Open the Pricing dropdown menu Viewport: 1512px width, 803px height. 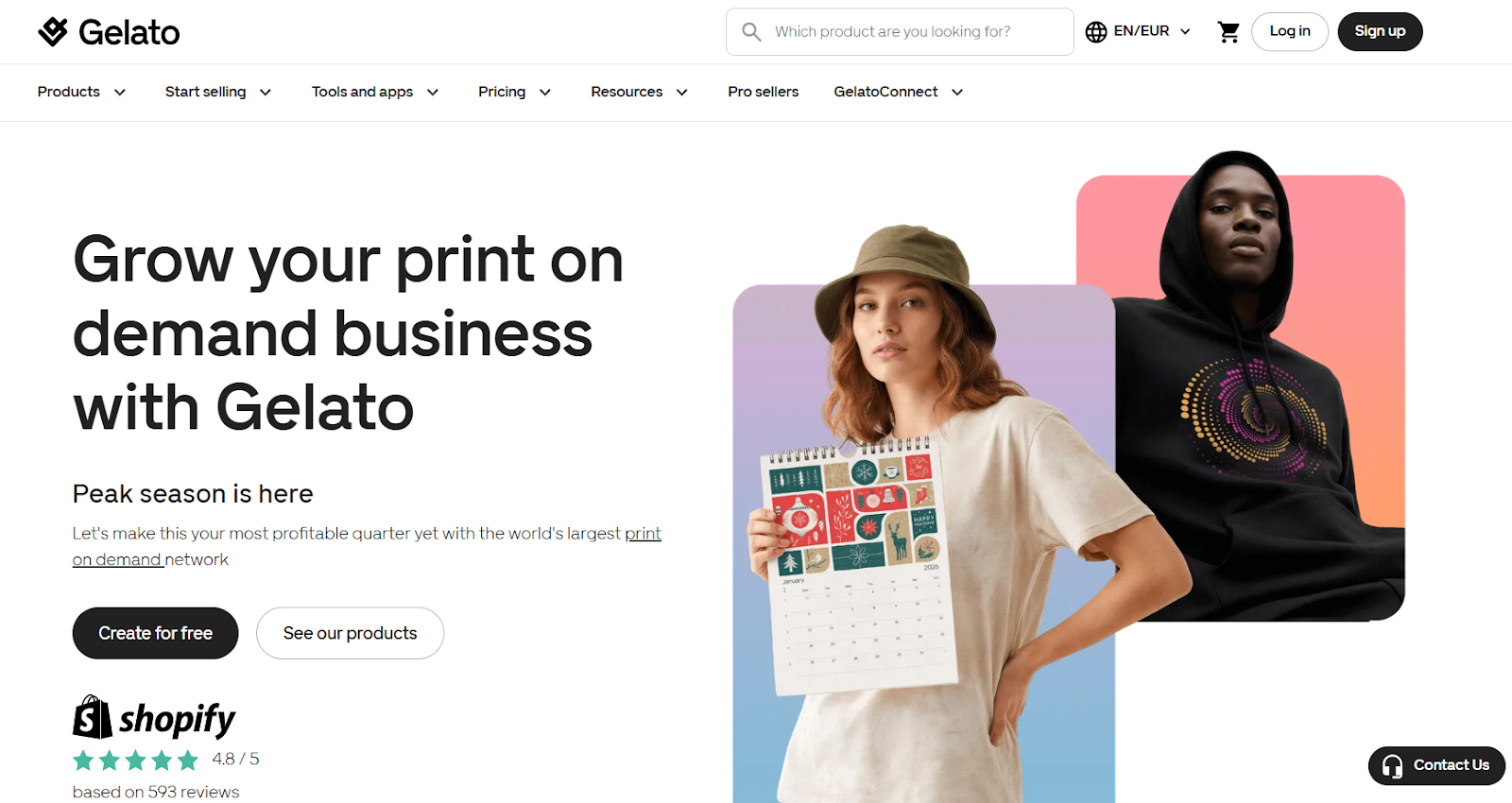pos(514,92)
